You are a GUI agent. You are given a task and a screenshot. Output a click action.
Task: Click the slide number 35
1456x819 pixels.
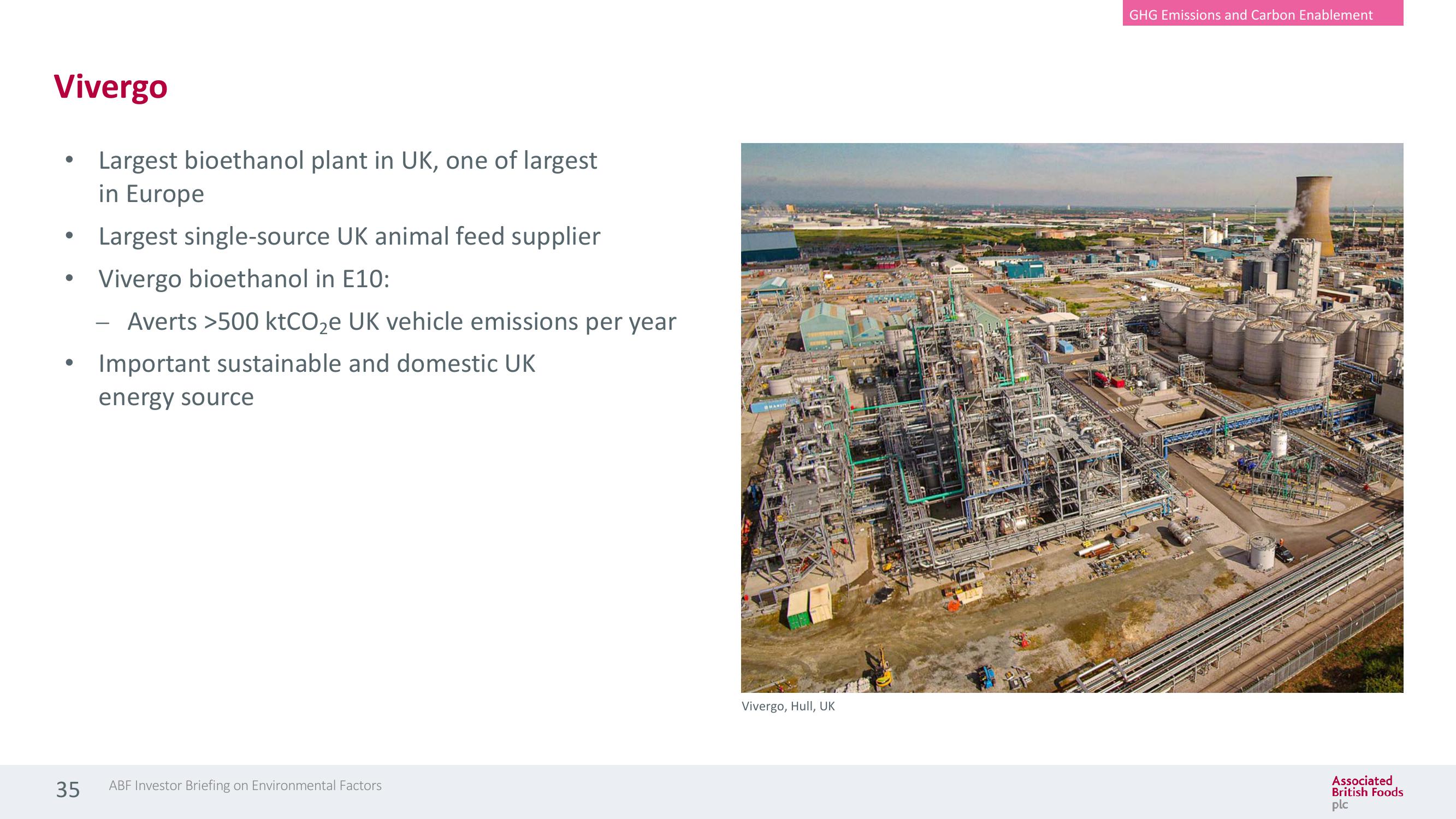pyautogui.click(x=68, y=790)
